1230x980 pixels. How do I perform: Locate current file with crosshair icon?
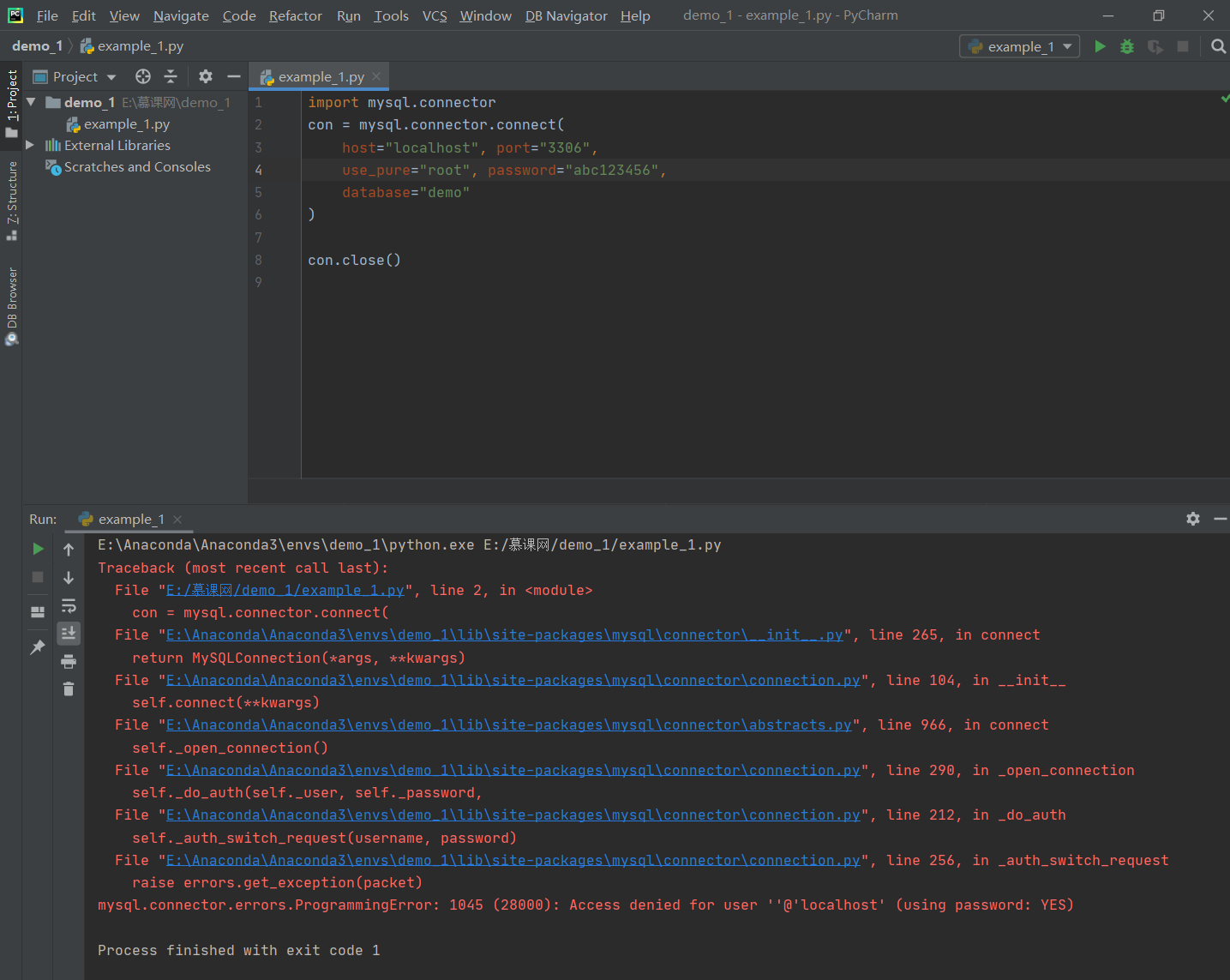(x=143, y=76)
